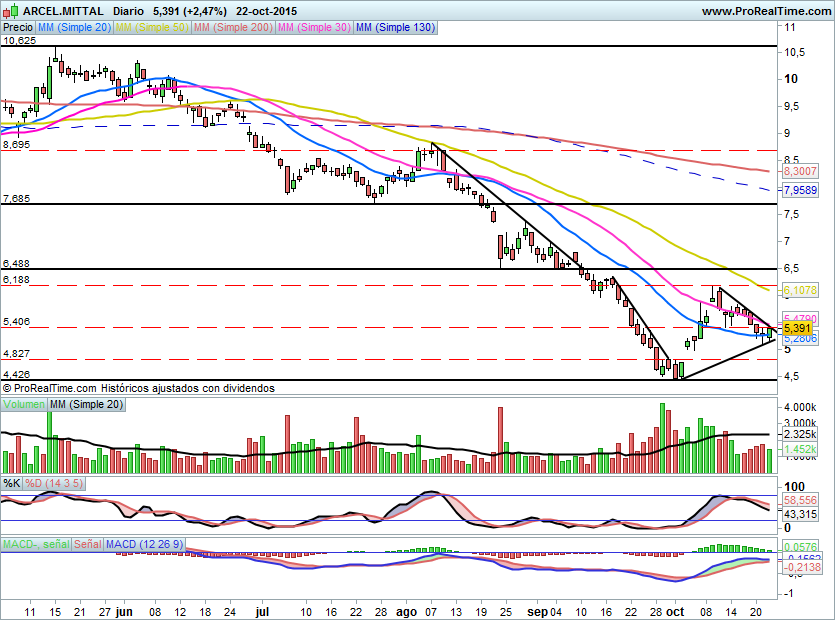Click the MM (Simple 130) indicator label
Viewport: 835px width, 620px height.
click(x=395, y=28)
